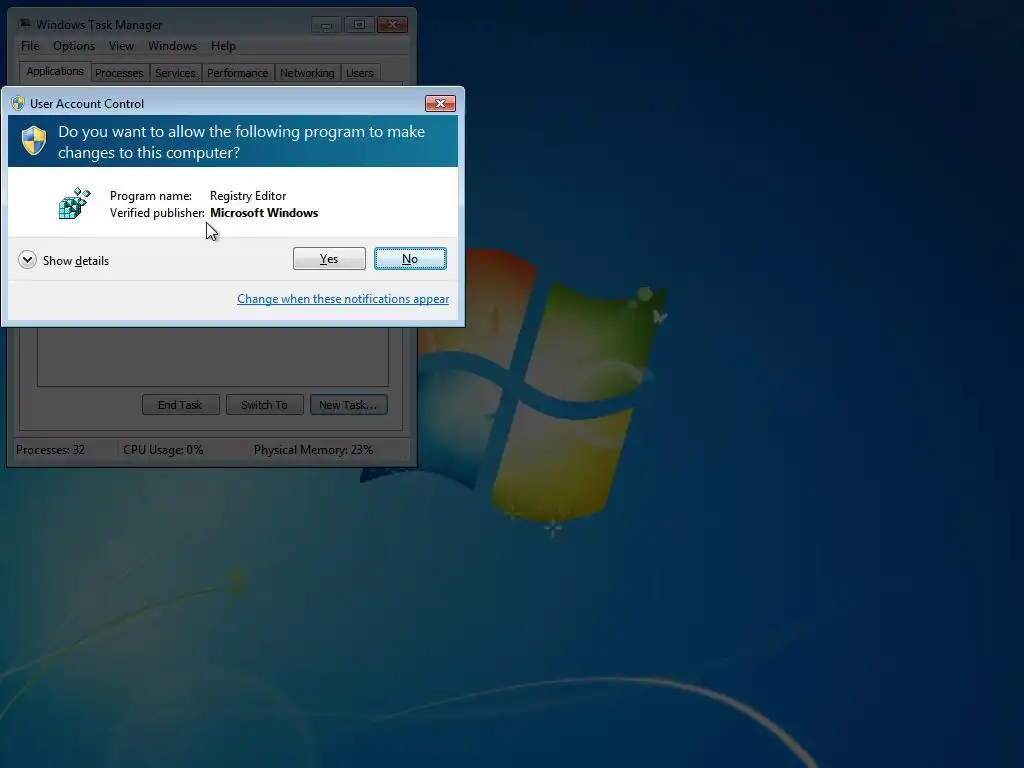Viewport: 1024px width, 768px height.
Task: Click Physical Memory: 23% status text
Action: coord(313,450)
